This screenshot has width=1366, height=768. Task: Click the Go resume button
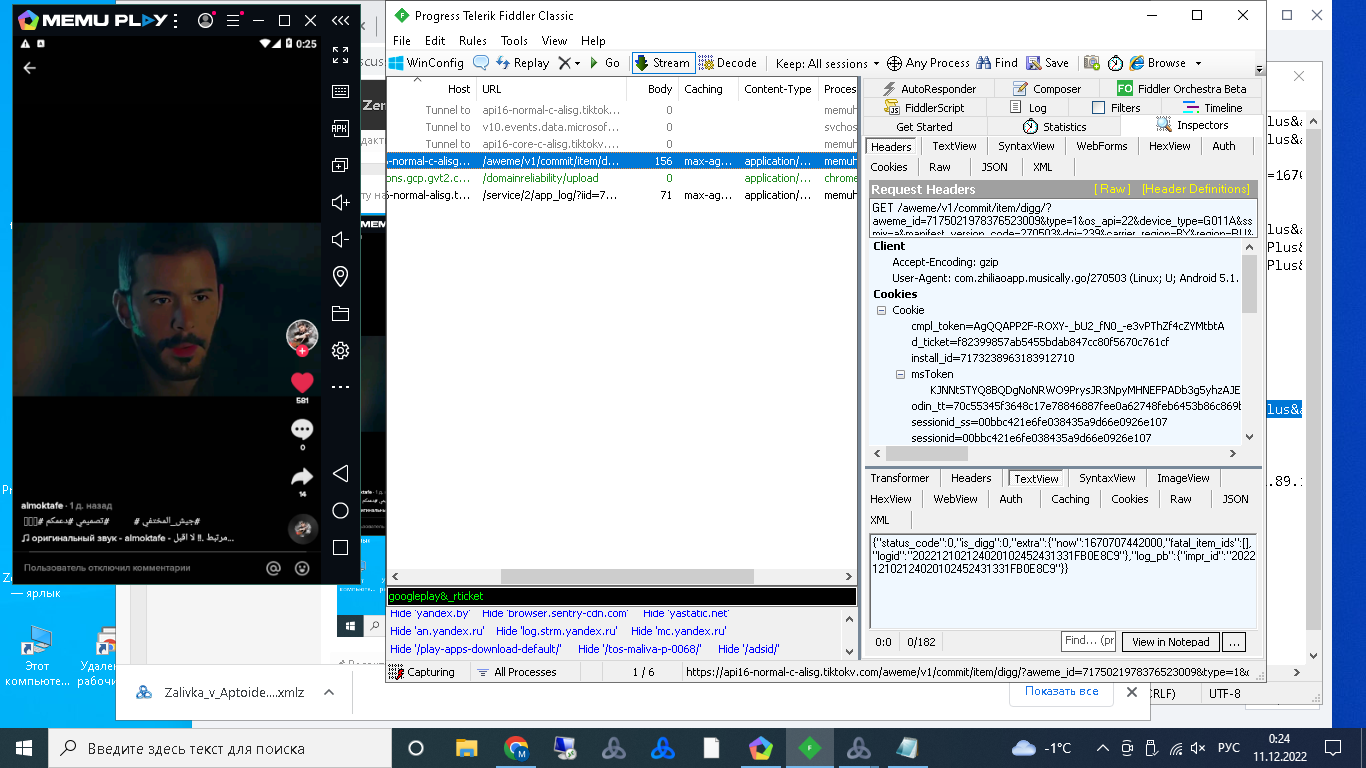(x=605, y=63)
